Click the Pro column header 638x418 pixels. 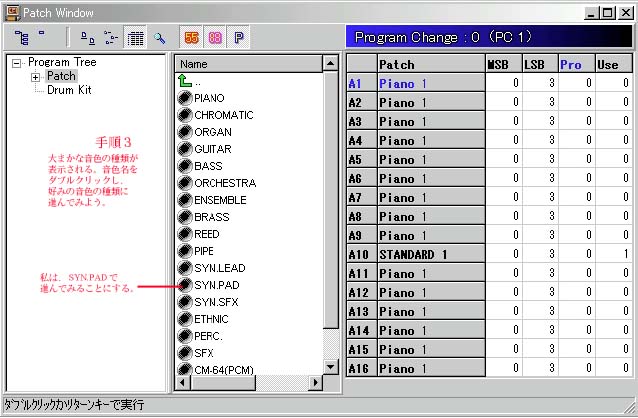pos(570,63)
